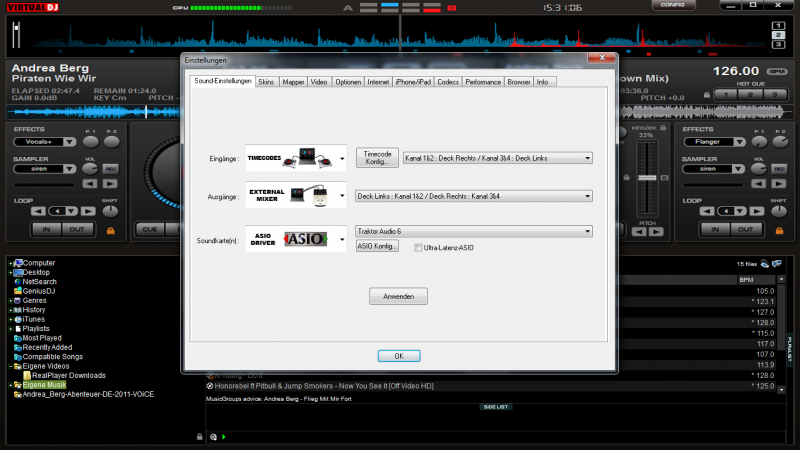Click the Timecode Konfig button
800x450 pixels.
click(377, 158)
